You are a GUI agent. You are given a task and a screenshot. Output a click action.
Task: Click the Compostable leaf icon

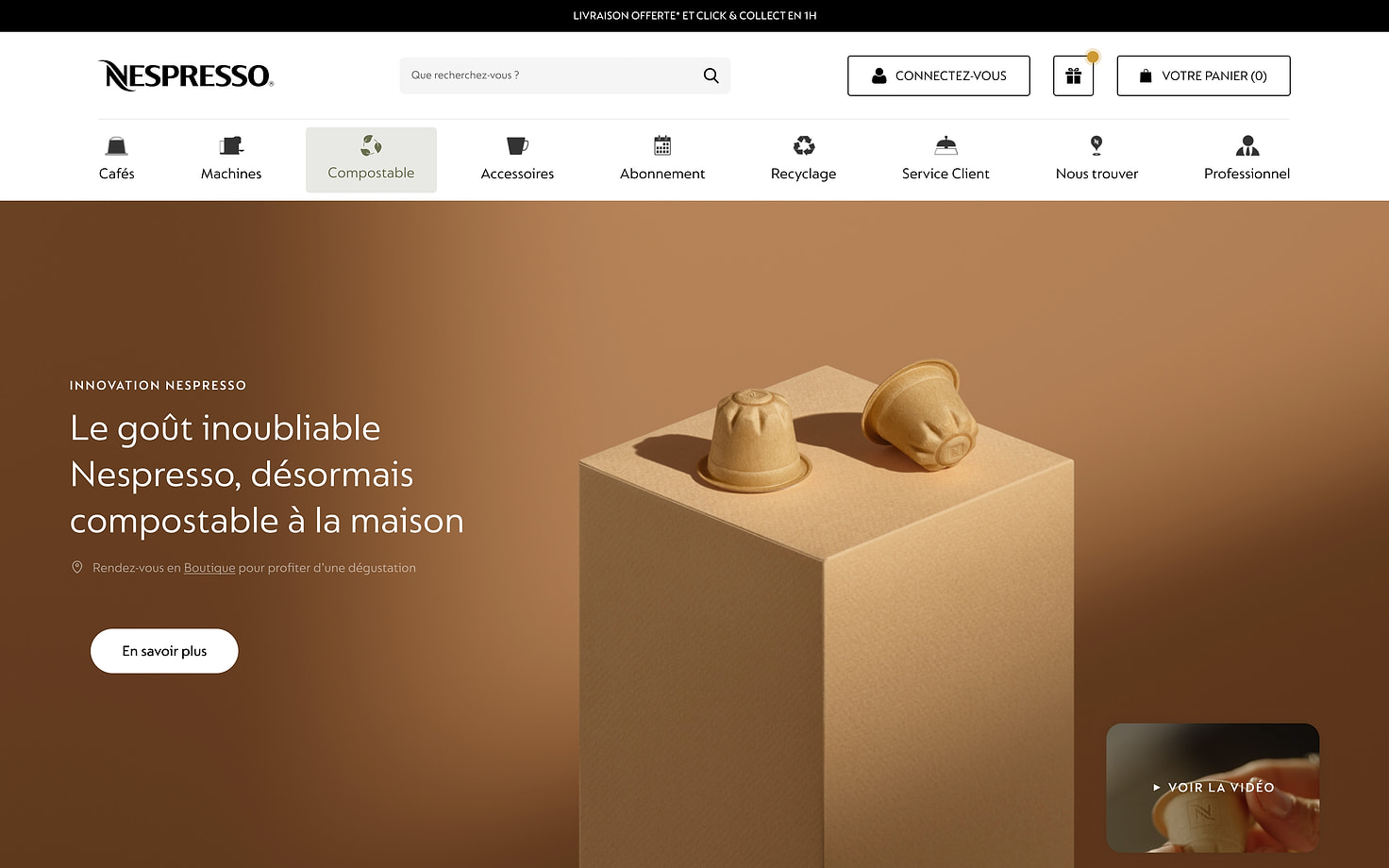(371, 145)
